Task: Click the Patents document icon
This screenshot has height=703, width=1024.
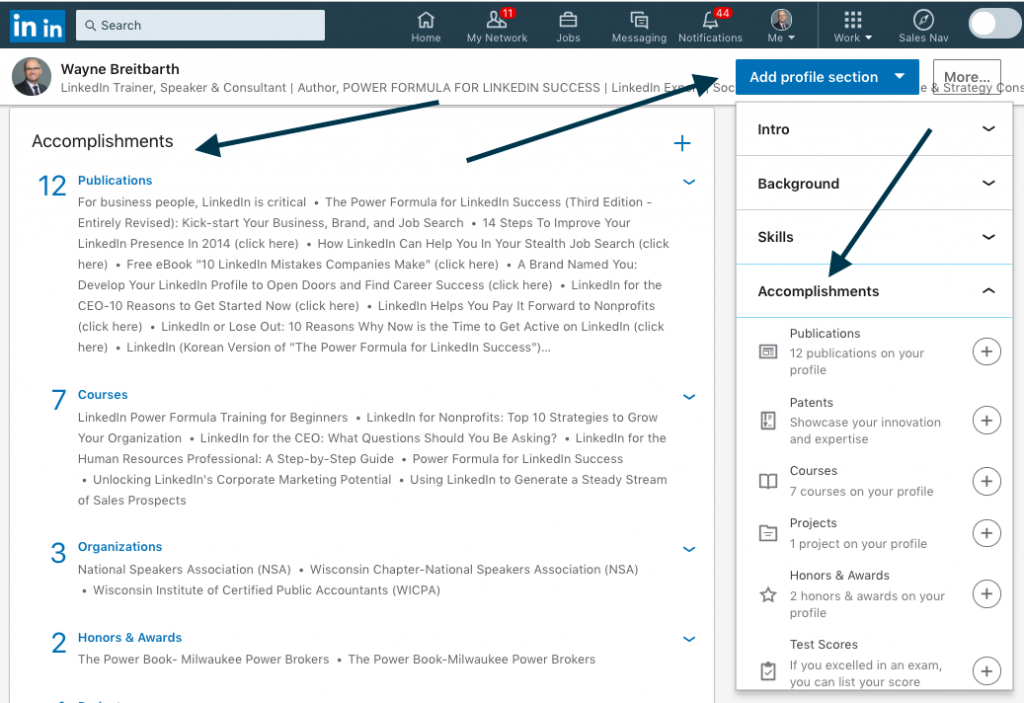Action: pyautogui.click(x=768, y=420)
